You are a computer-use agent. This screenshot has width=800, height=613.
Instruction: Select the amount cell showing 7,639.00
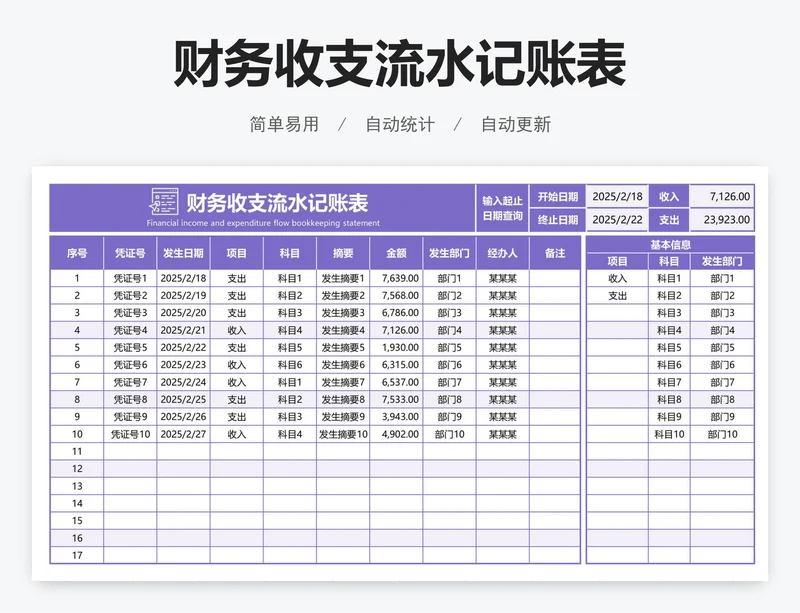pyautogui.click(x=399, y=279)
